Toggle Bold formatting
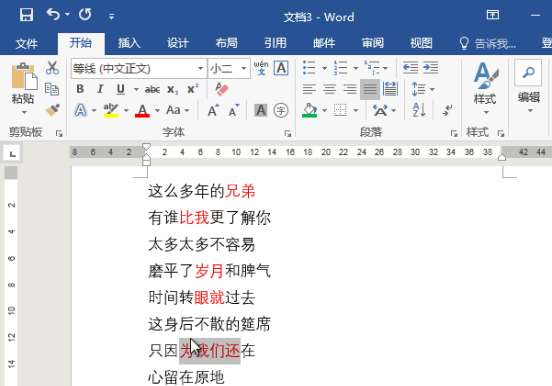The width and height of the screenshot is (552, 386). coord(80,89)
